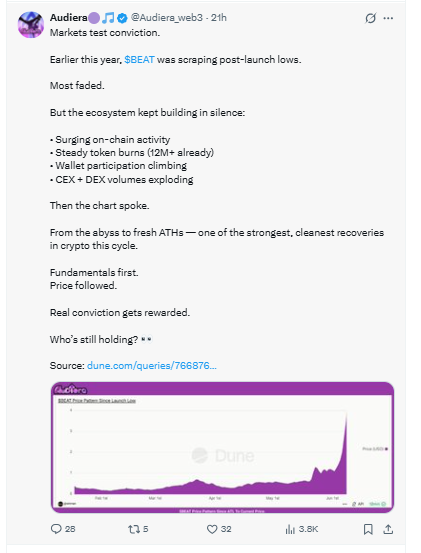The image size is (421, 553).
Task: Click the chart title under Audiera logo
Action: (x=97, y=401)
